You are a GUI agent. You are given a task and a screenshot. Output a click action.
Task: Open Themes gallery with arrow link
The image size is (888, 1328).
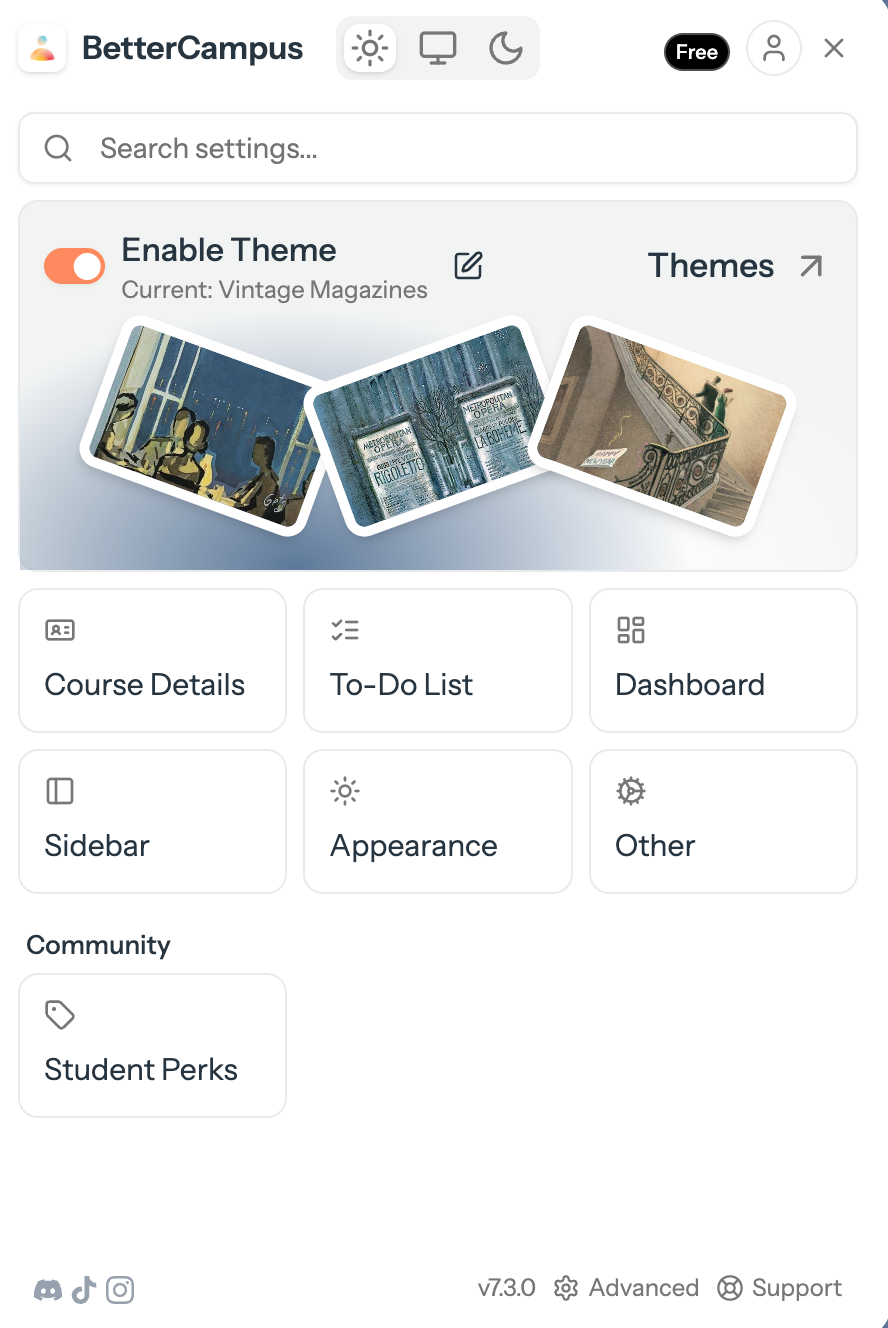(736, 266)
